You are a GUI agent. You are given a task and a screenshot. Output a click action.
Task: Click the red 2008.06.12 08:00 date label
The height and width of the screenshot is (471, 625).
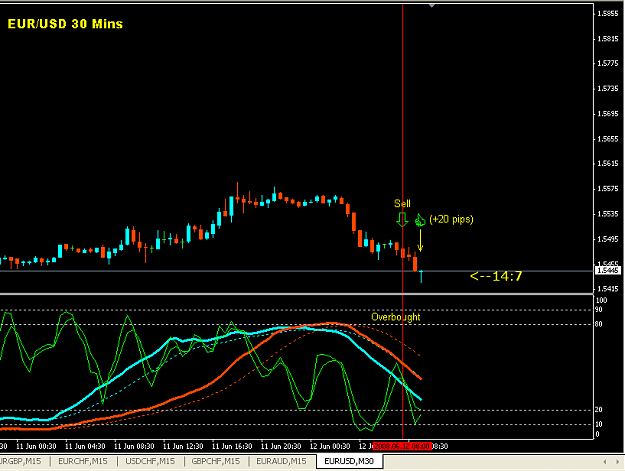402,446
